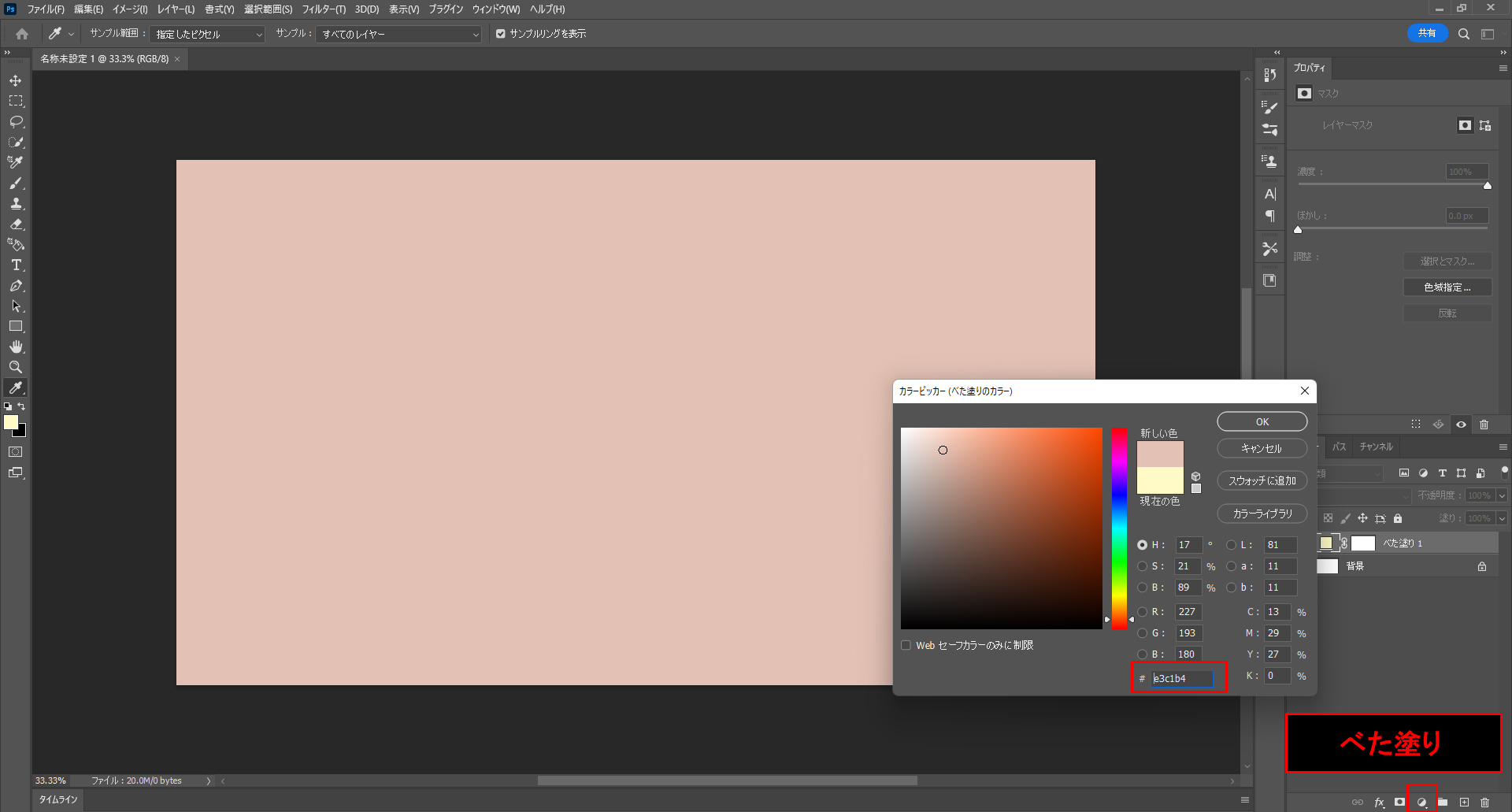
Task: Click the スウォッチに追加 button
Action: point(1262,481)
